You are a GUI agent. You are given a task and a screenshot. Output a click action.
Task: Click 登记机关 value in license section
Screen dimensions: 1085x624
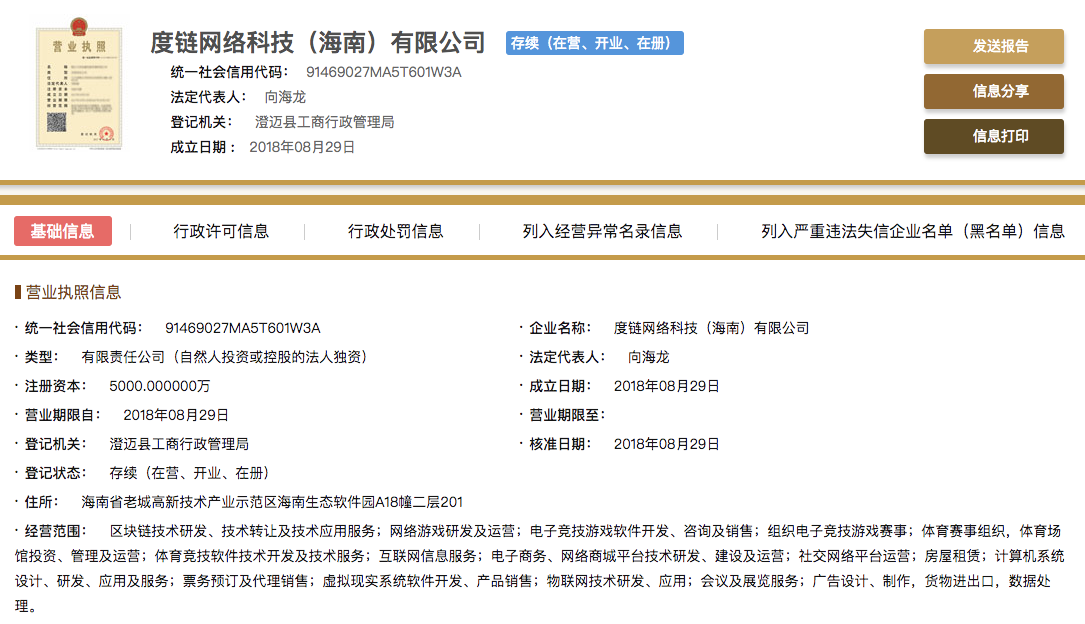click(x=179, y=444)
